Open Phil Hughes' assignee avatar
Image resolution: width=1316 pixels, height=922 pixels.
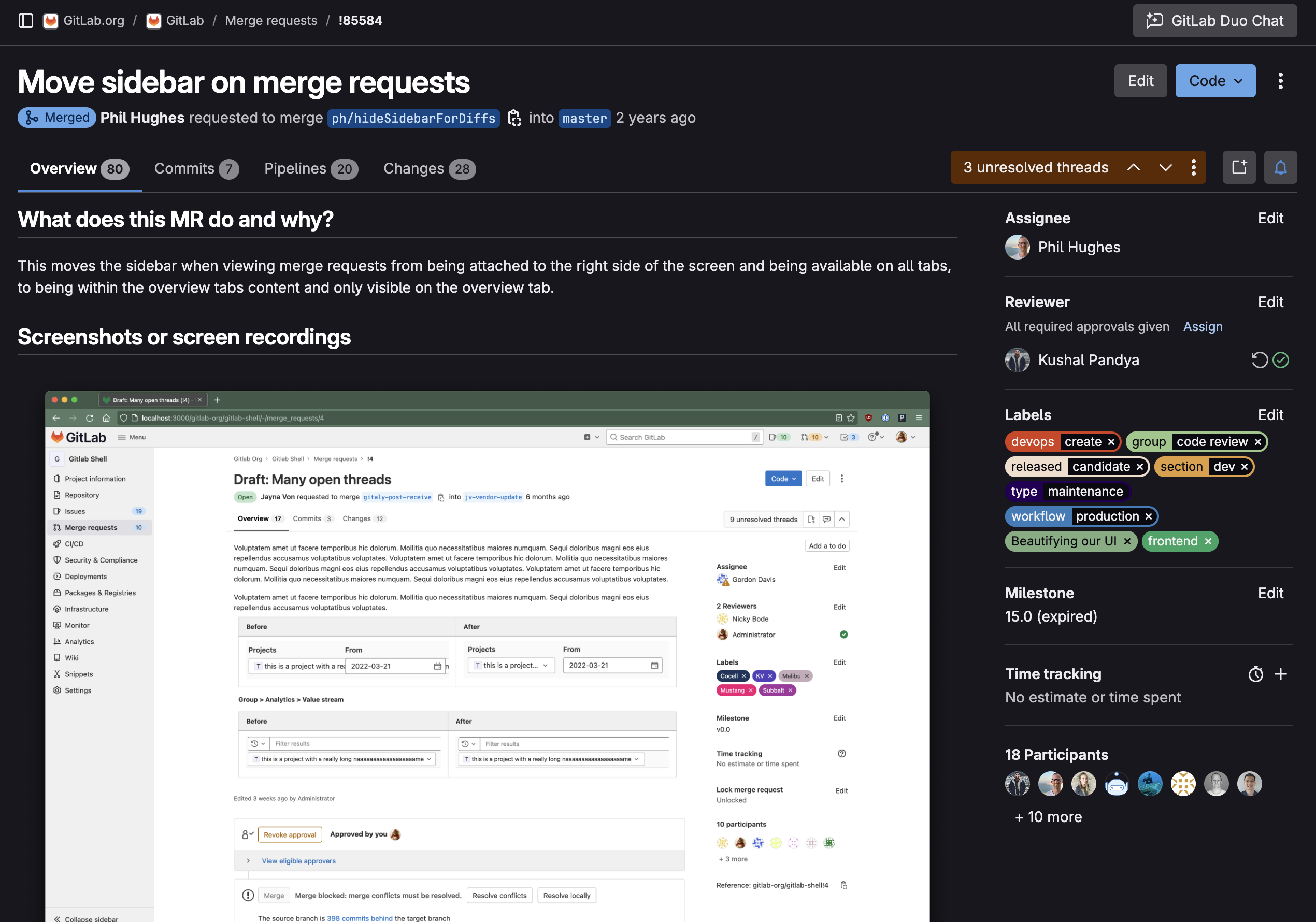click(1018, 247)
